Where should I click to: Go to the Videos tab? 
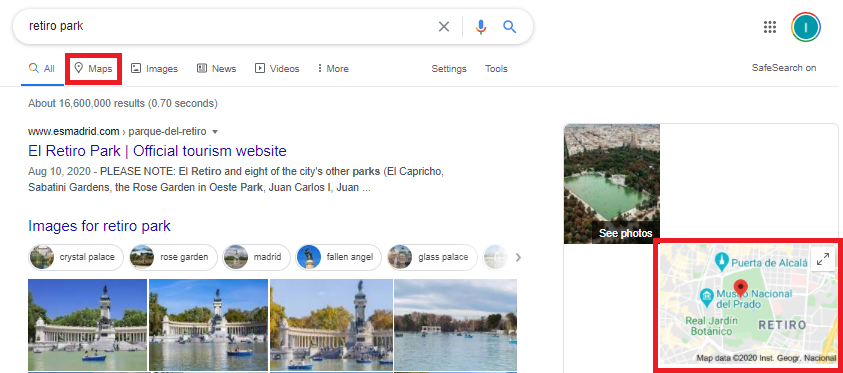click(277, 69)
